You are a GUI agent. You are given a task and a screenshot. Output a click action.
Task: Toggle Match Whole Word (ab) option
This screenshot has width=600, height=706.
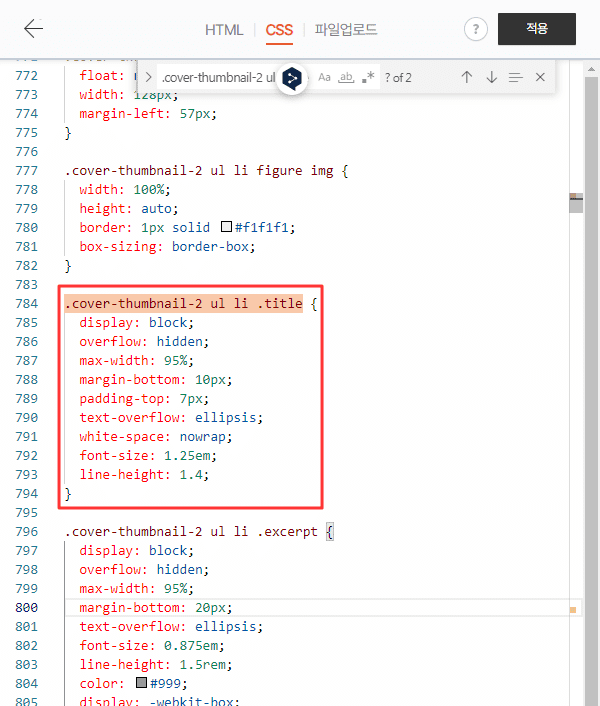click(346, 77)
